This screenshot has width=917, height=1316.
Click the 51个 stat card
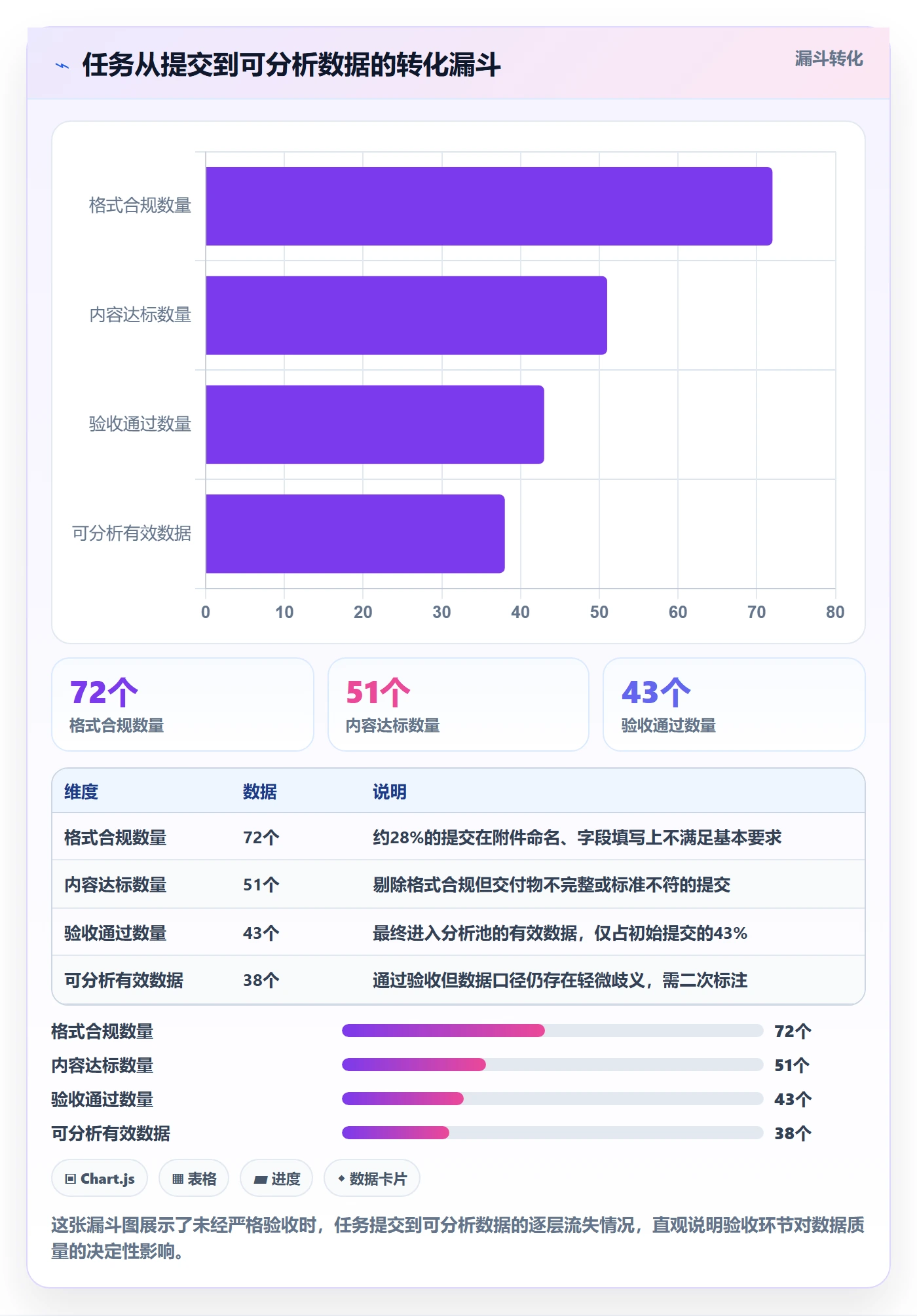[x=458, y=704]
